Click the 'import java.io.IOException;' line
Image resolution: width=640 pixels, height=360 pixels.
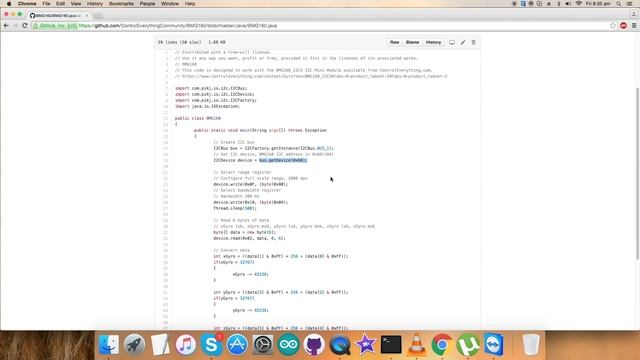(207, 106)
